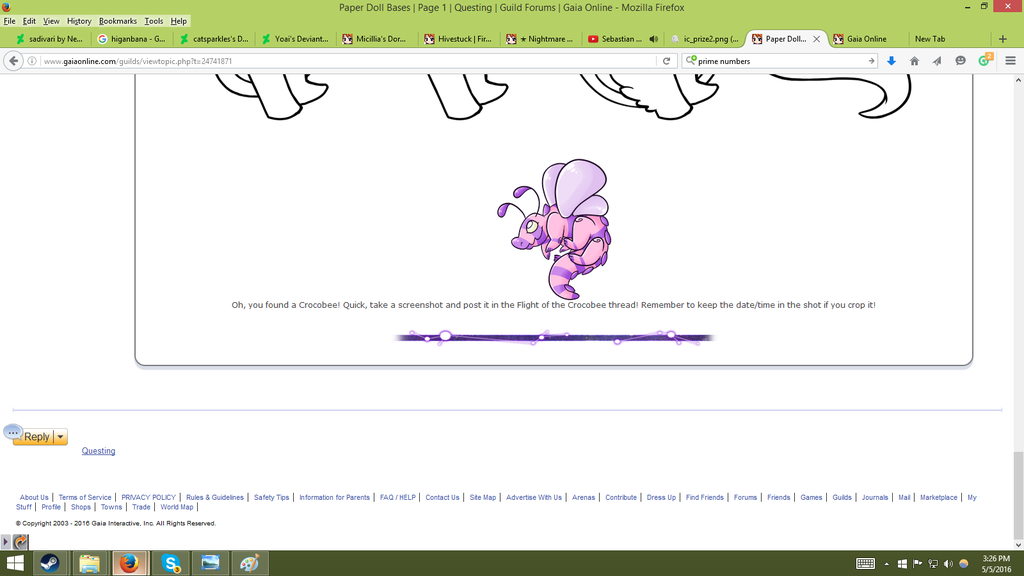Open the PRIVACY POLICY link

[x=148, y=498]
